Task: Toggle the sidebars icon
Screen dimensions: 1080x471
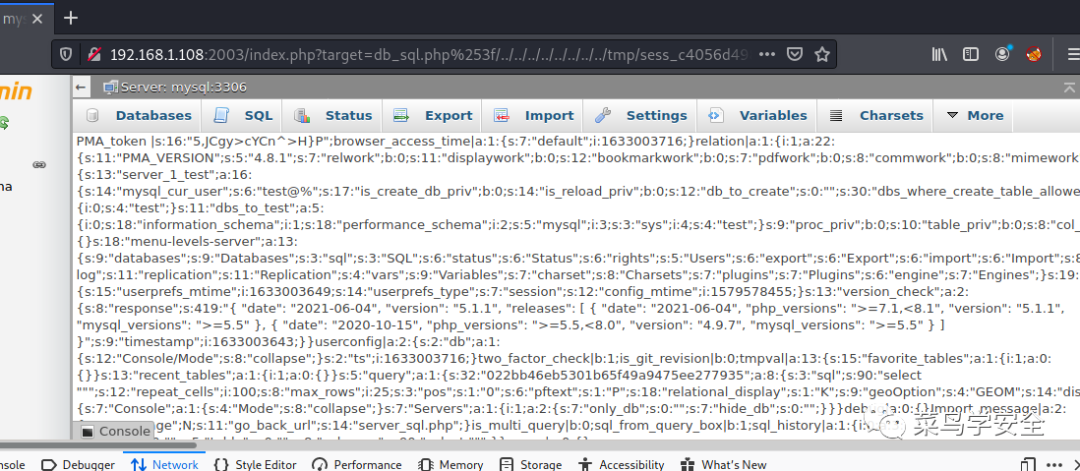Action: click(970, 54)
